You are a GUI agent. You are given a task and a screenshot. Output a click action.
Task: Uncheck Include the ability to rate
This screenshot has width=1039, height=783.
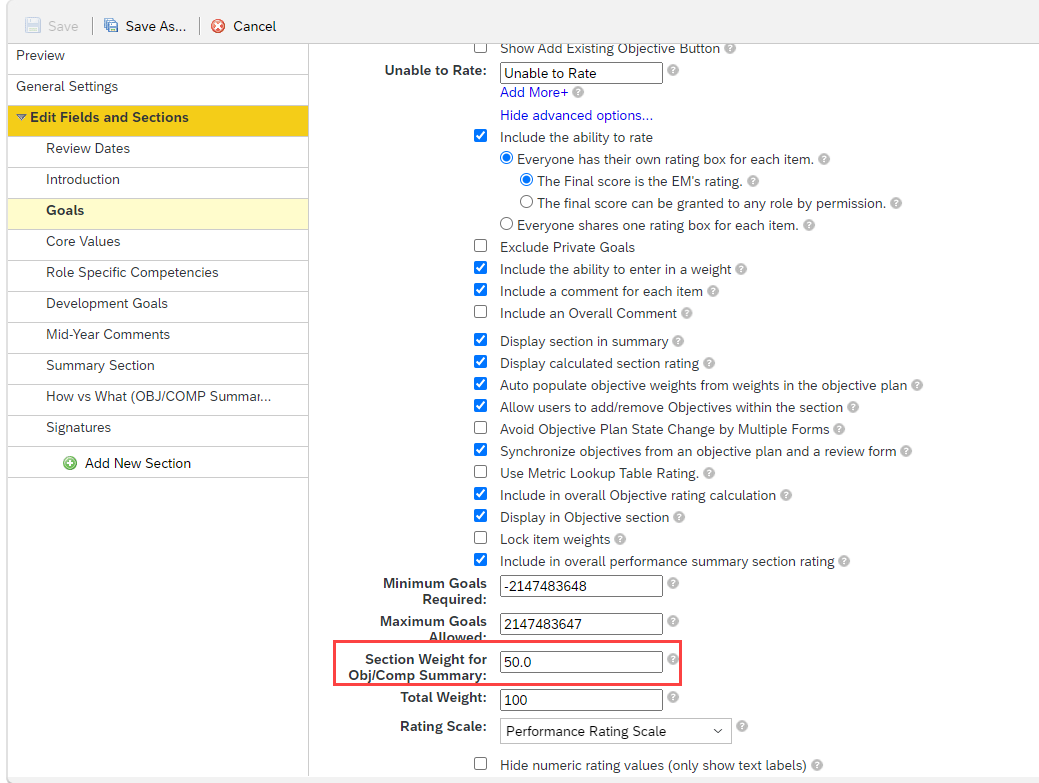pos(480,136)
